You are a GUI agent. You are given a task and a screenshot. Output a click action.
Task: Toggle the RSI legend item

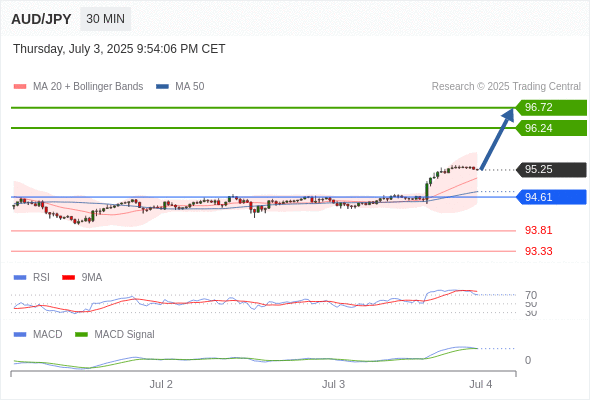(32, 278)
